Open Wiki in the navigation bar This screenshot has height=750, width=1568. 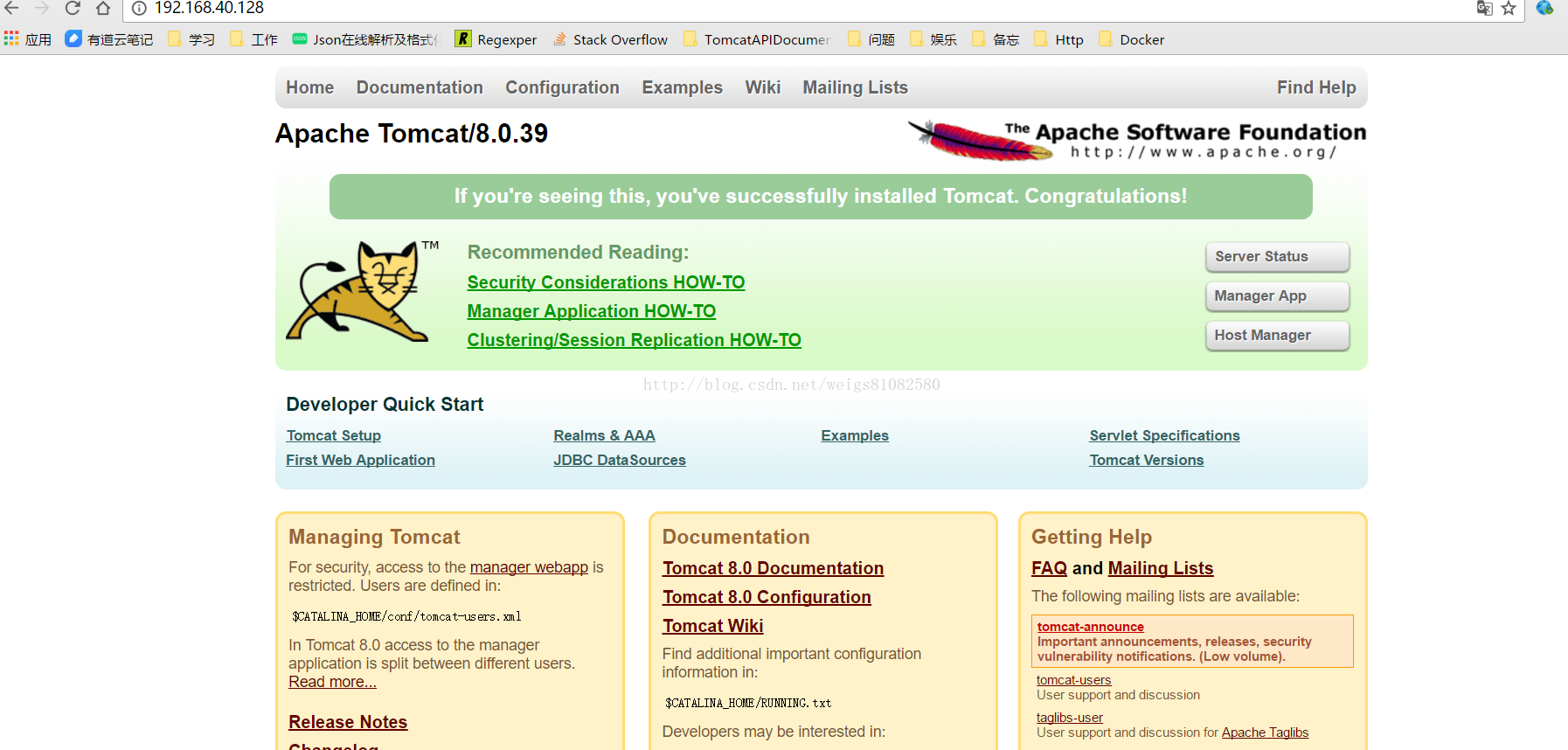tap(763, 87)
